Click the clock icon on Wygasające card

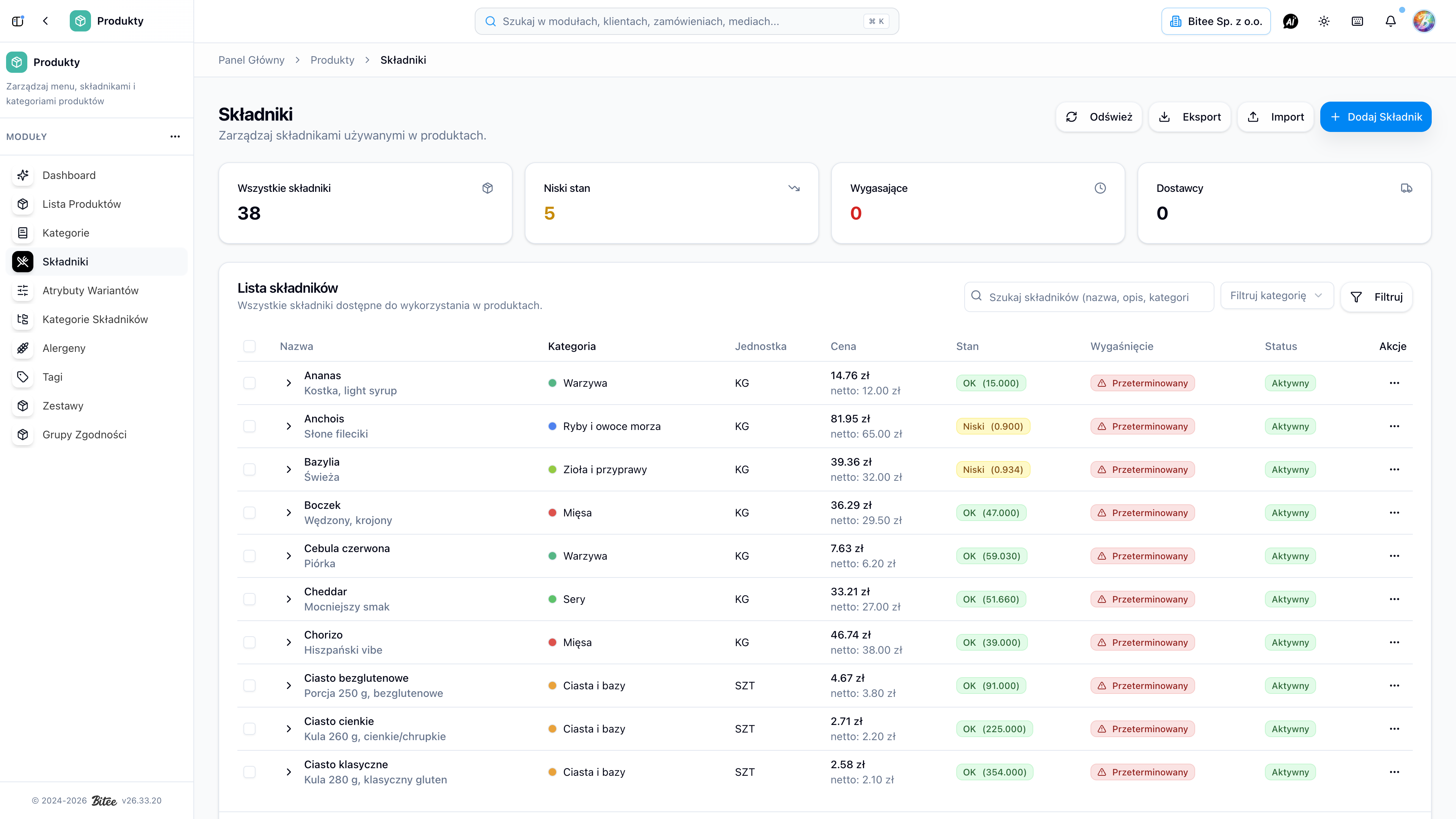point(1100,188)
